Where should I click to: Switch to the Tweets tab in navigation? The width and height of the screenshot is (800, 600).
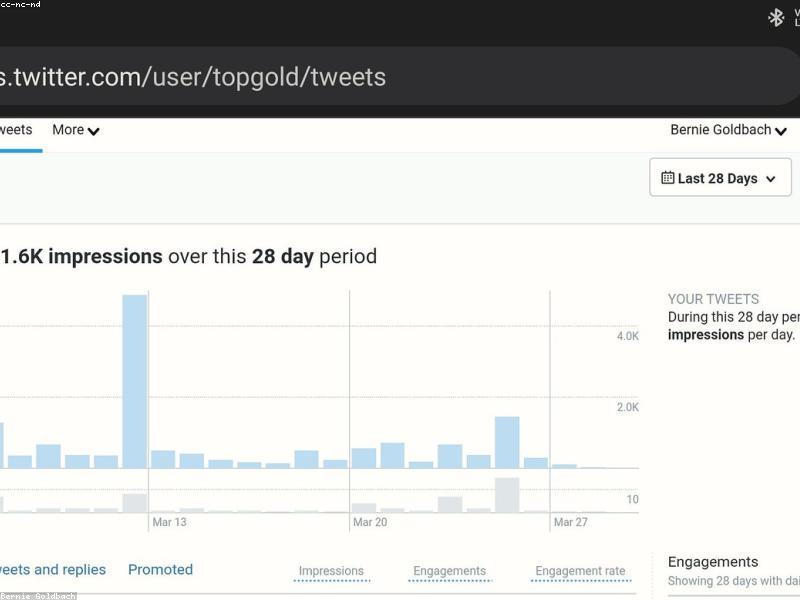(16, 130)
